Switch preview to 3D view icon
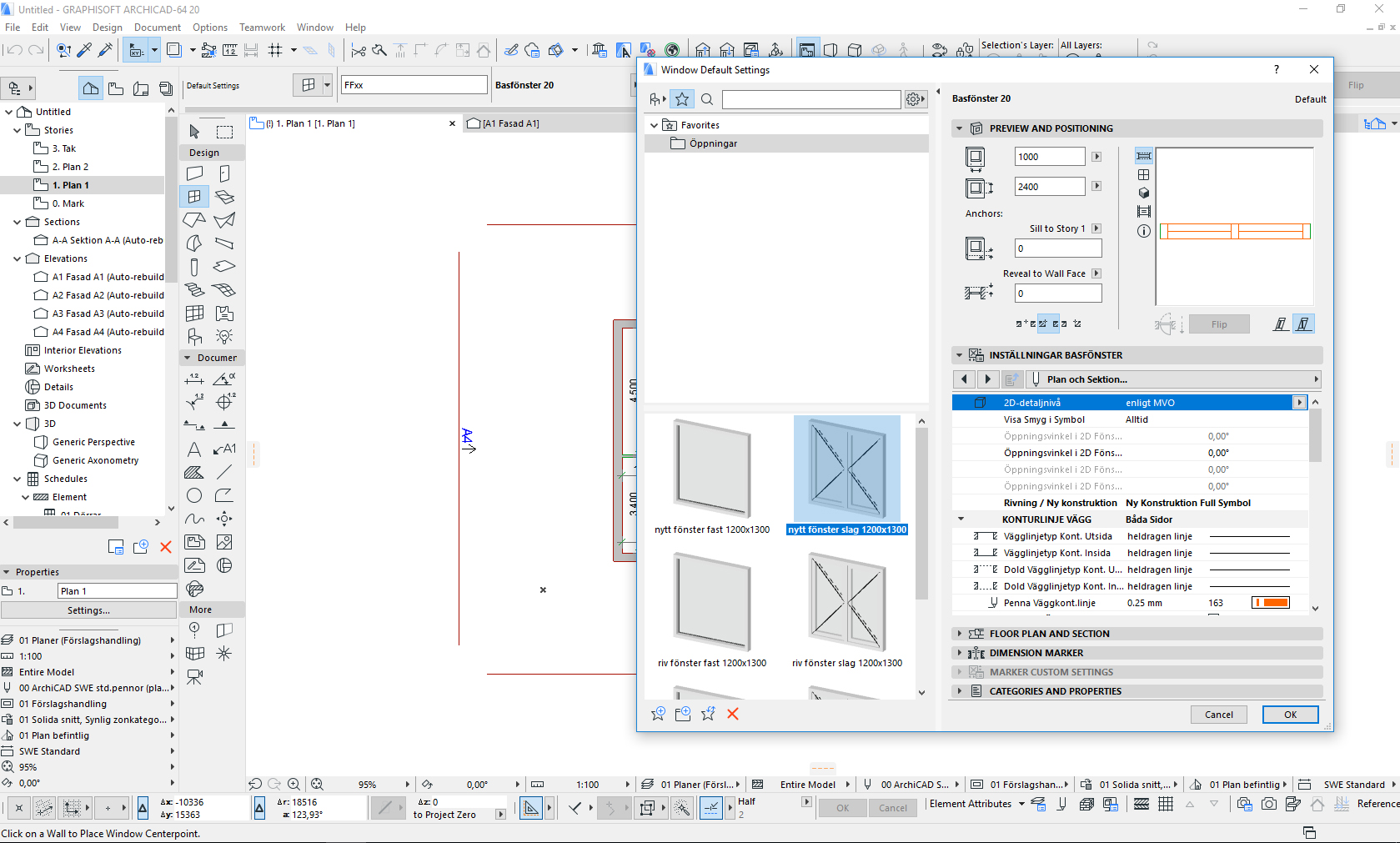This screenshot has width=1400, height=843. [1144, 193]
